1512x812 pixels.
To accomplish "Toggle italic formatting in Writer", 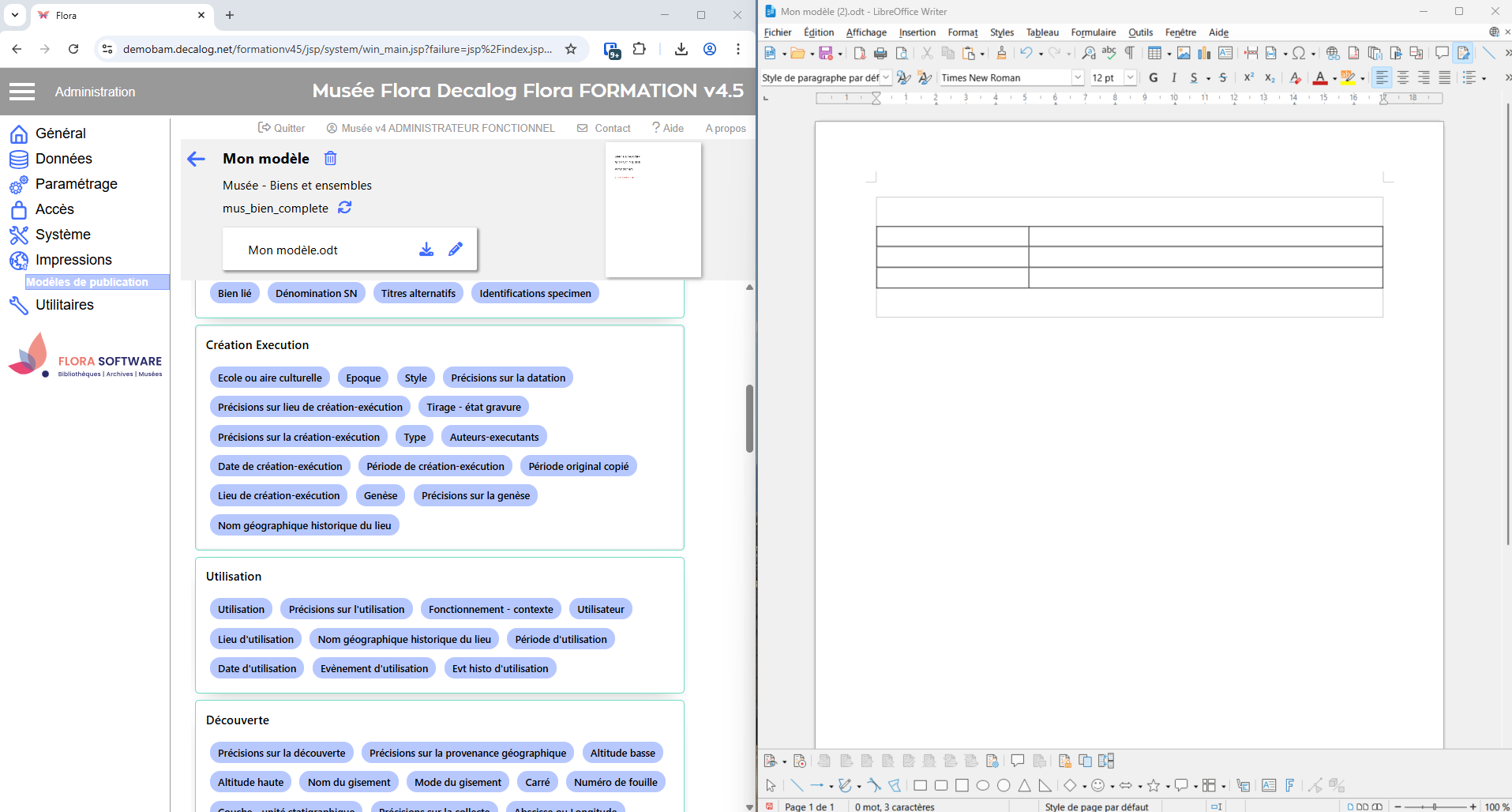I will pyautogui.click(x=1174, y=77).
